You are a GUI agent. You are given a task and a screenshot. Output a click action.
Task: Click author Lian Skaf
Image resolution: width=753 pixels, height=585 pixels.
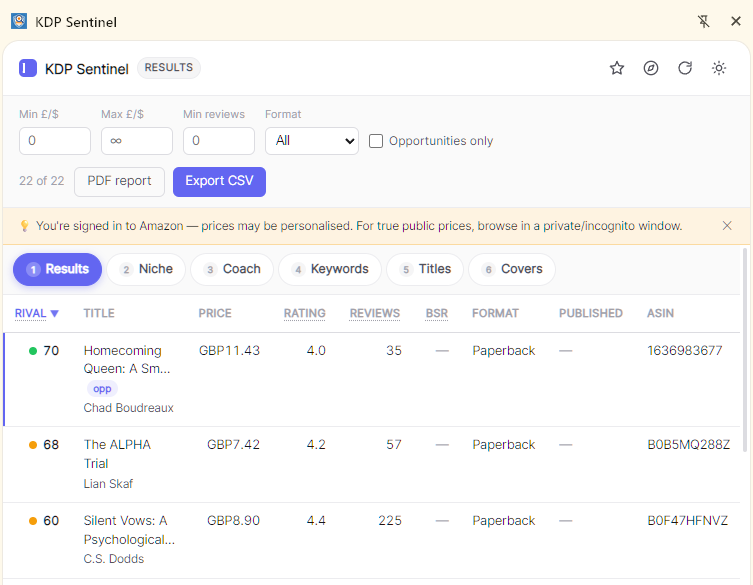pos(108,484)
